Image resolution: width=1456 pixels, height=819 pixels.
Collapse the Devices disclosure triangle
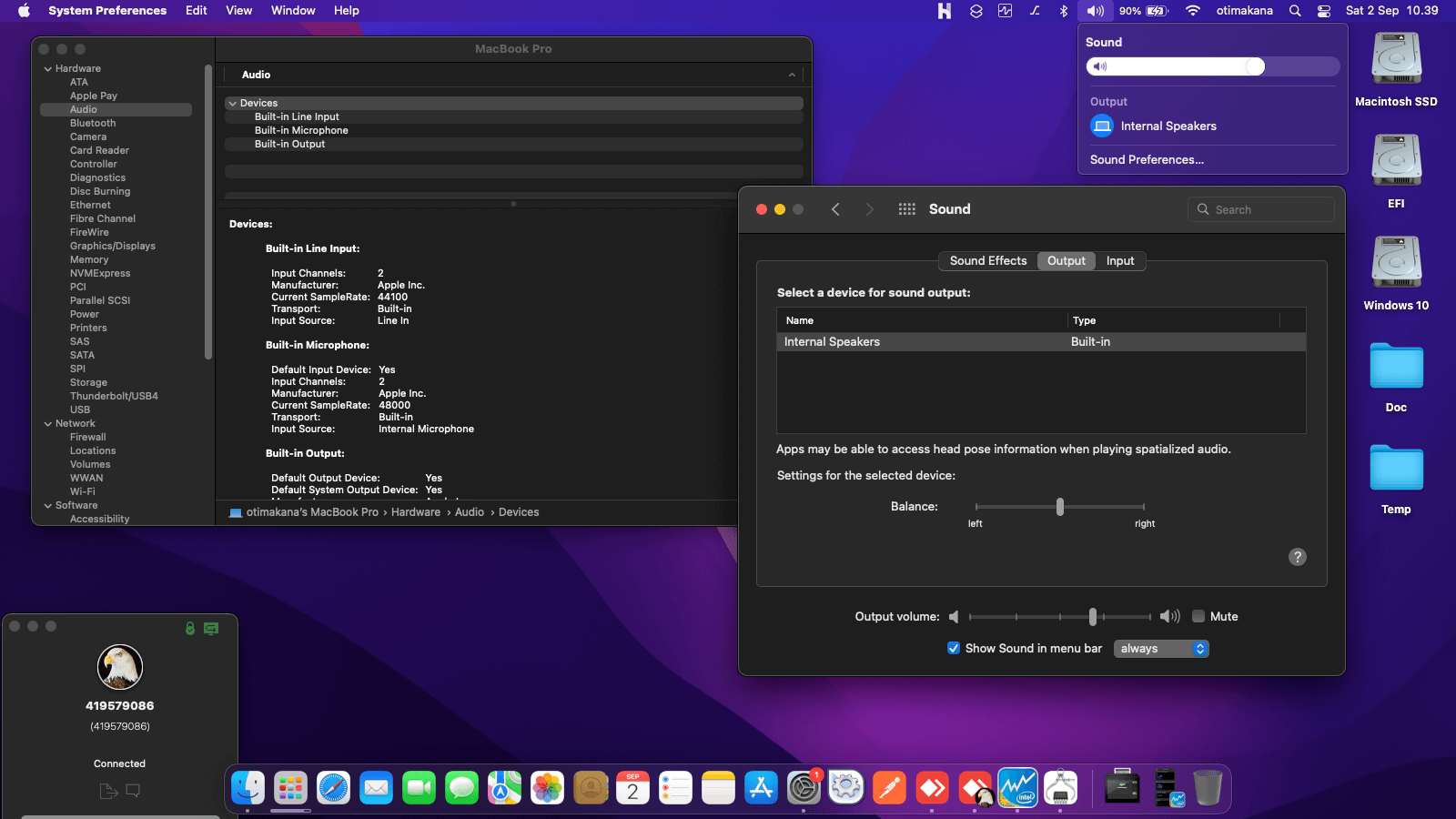click(232, 104)
